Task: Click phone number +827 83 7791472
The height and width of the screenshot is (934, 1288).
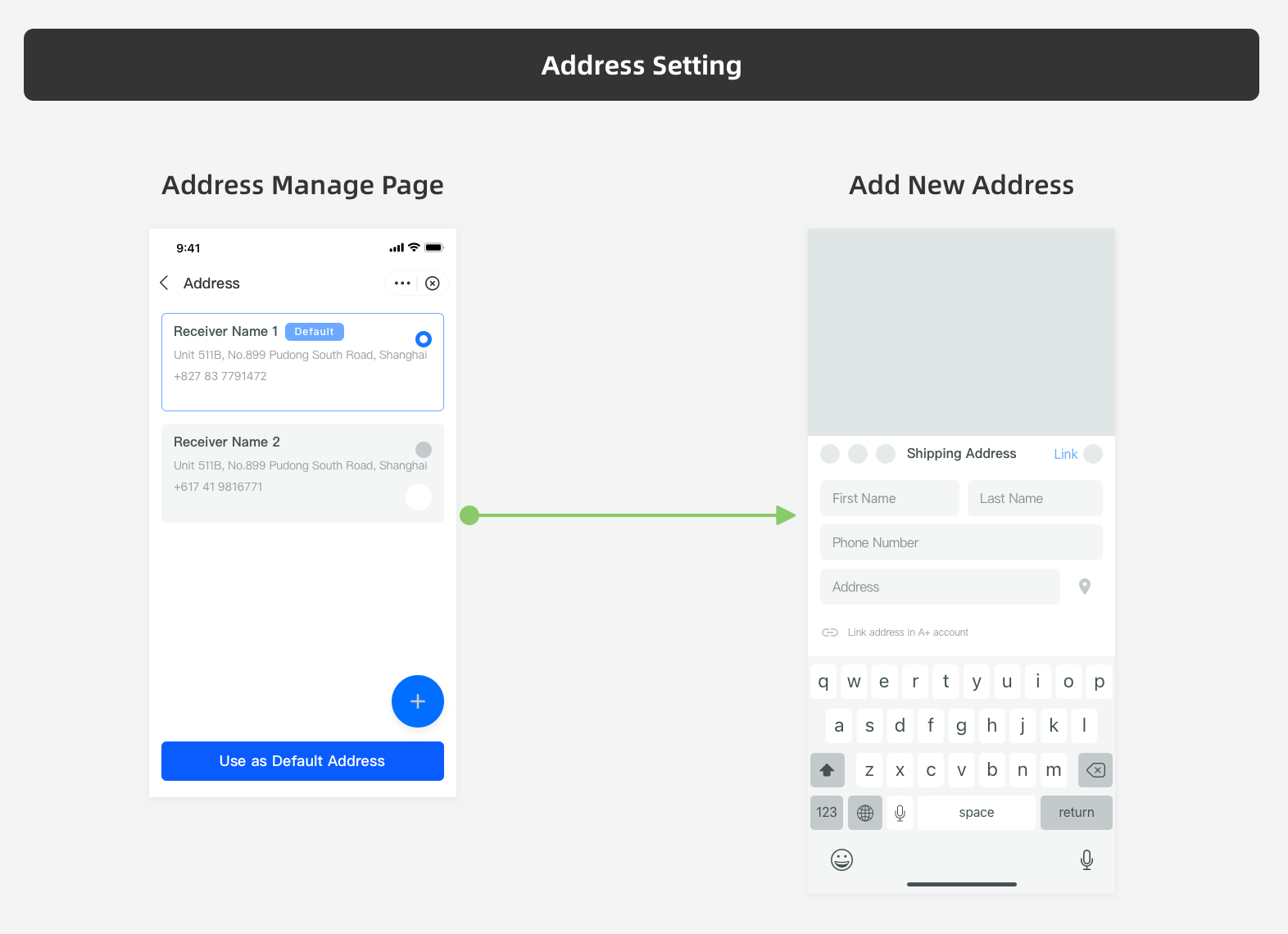Action: click(220, 376)
